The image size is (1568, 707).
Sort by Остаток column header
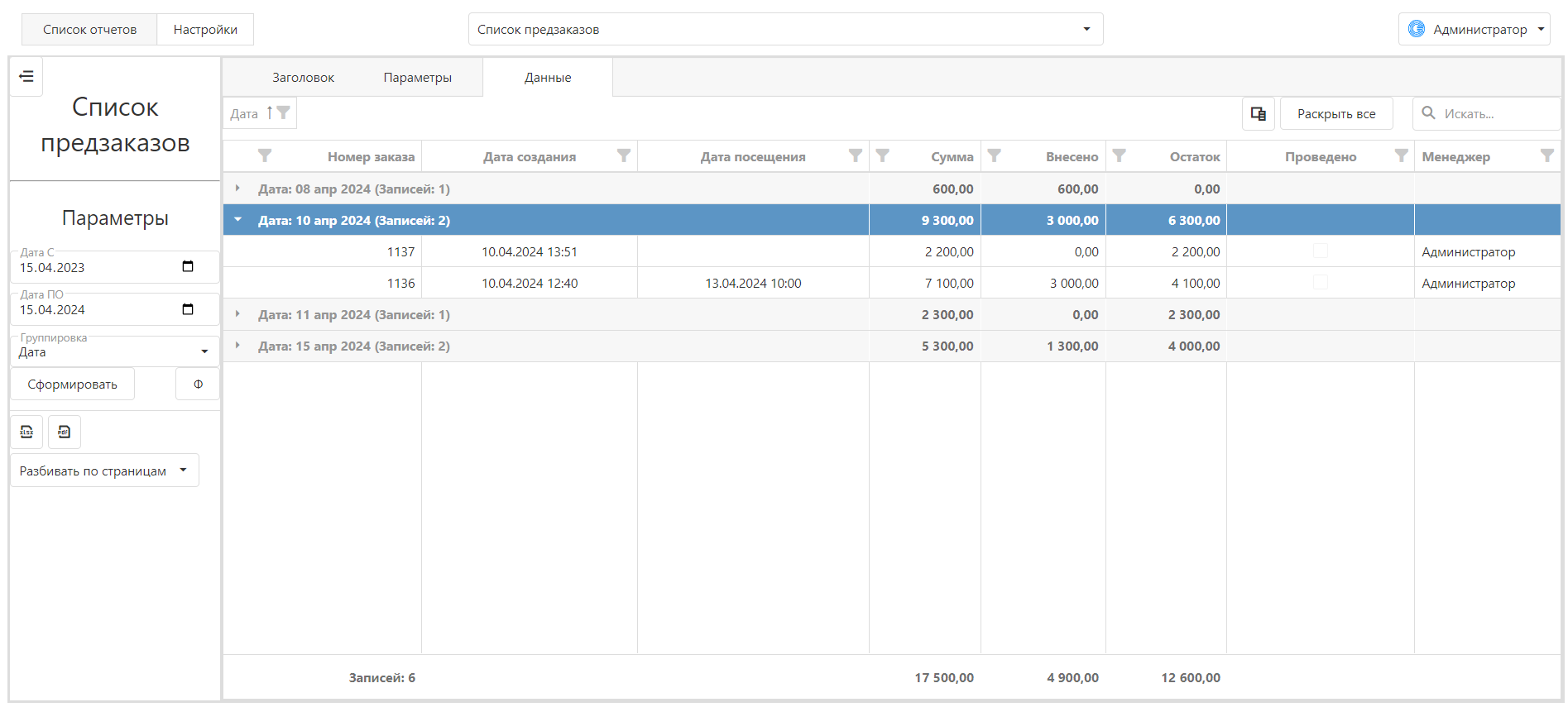(x=1195, y=157)
